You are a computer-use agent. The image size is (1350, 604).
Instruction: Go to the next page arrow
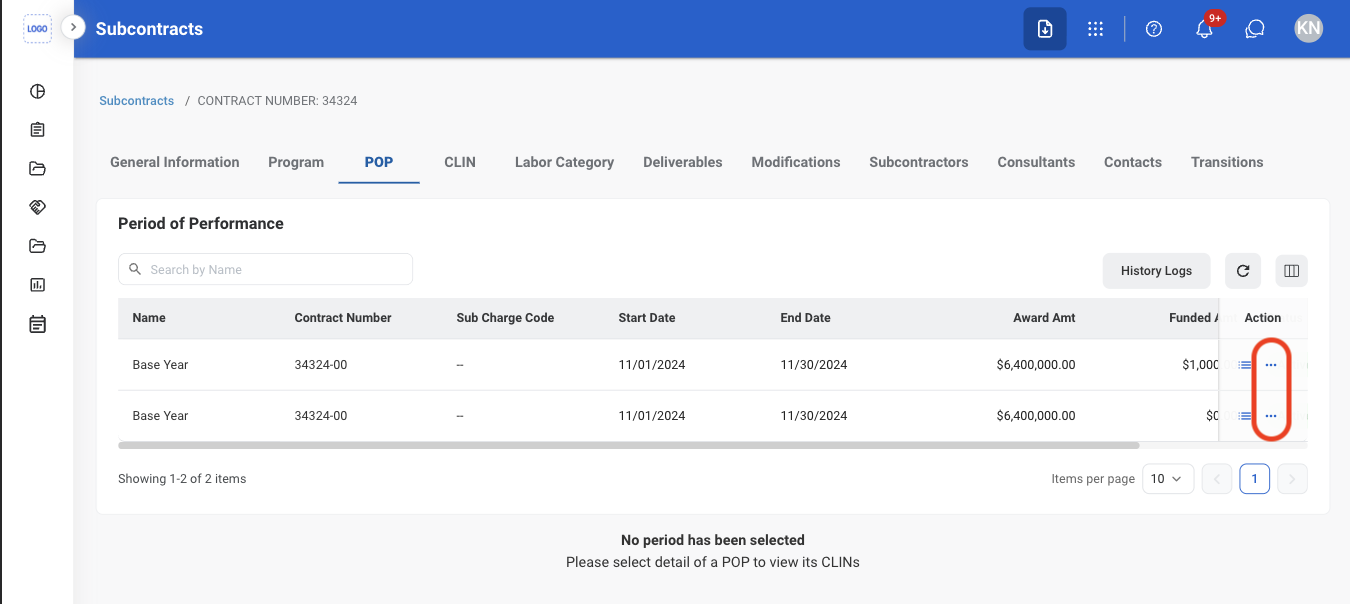(1293, 479)
